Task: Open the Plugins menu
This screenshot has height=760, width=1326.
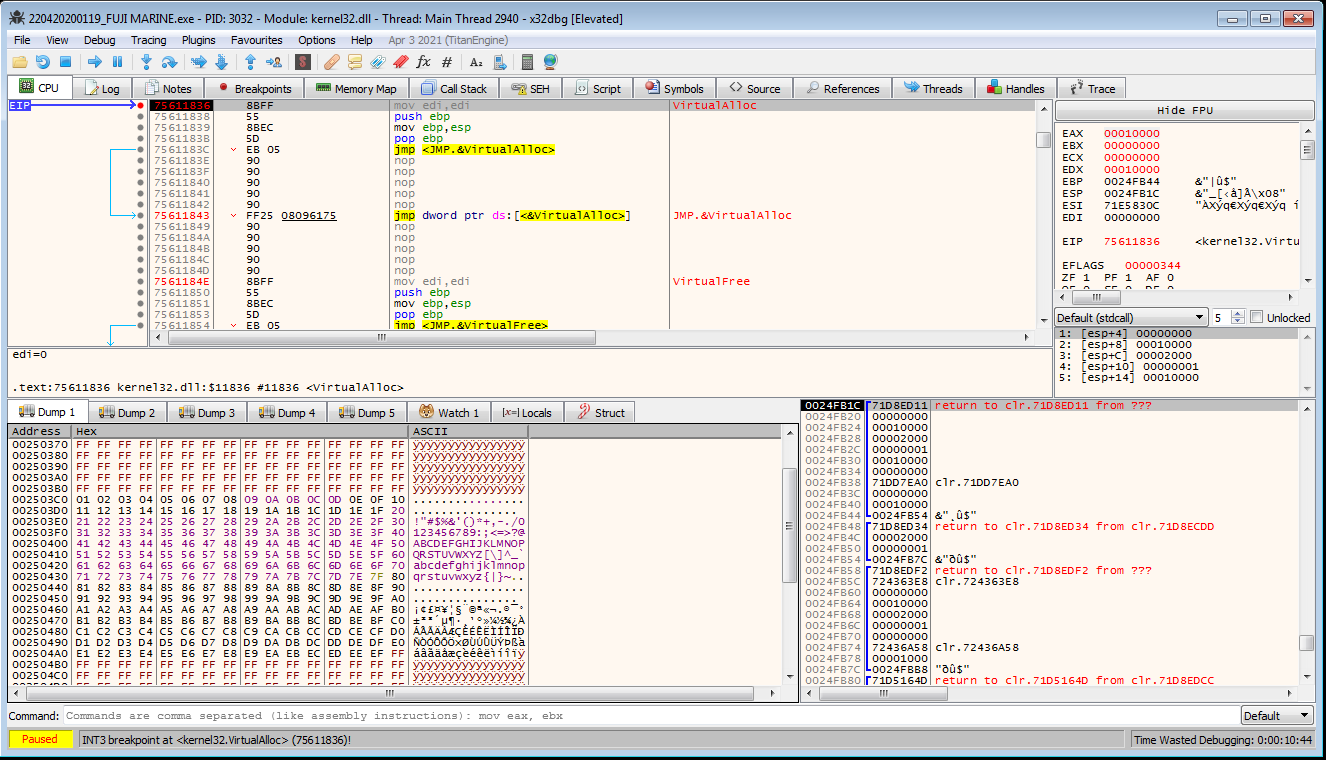Action: (198, 40)
